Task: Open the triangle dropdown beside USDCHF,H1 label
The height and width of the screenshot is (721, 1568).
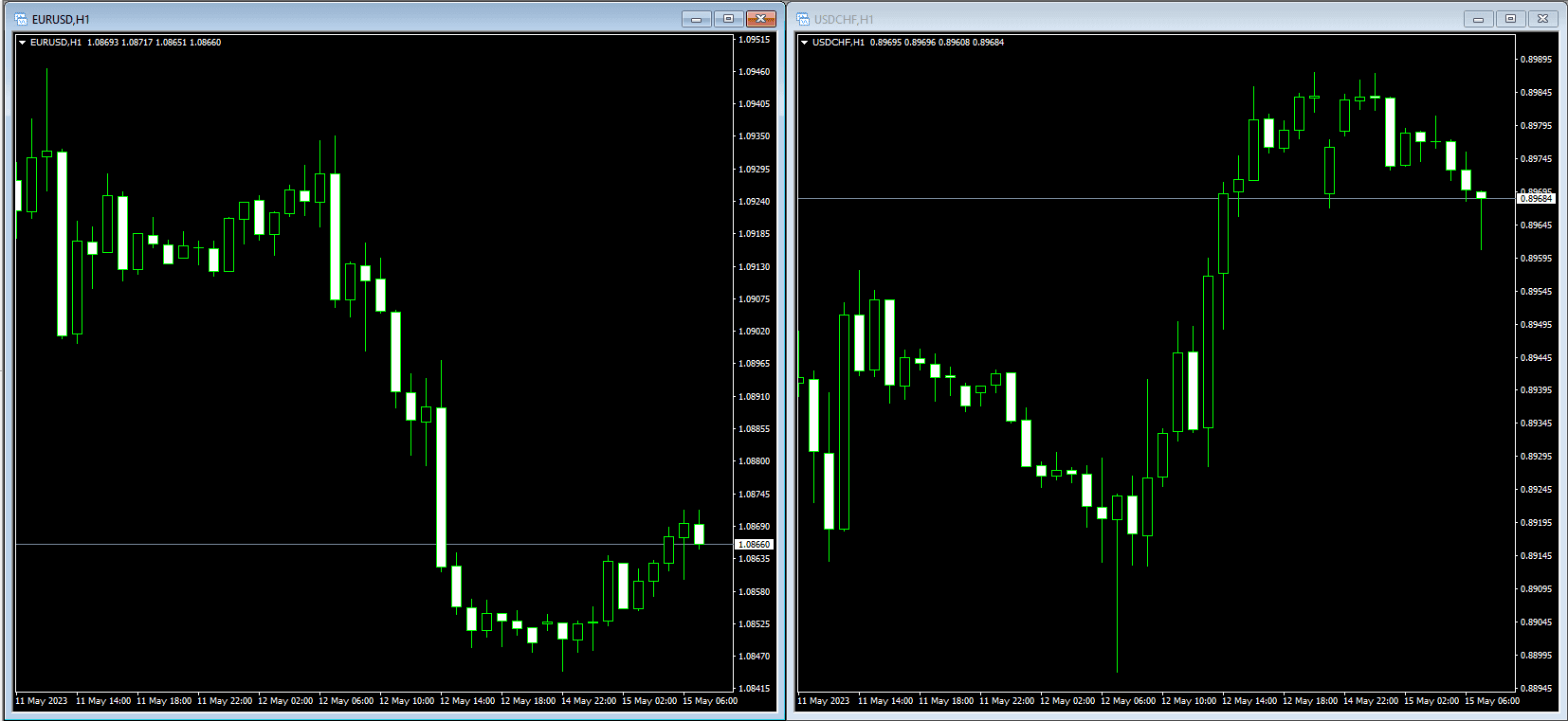Action: tap(804, 43)
